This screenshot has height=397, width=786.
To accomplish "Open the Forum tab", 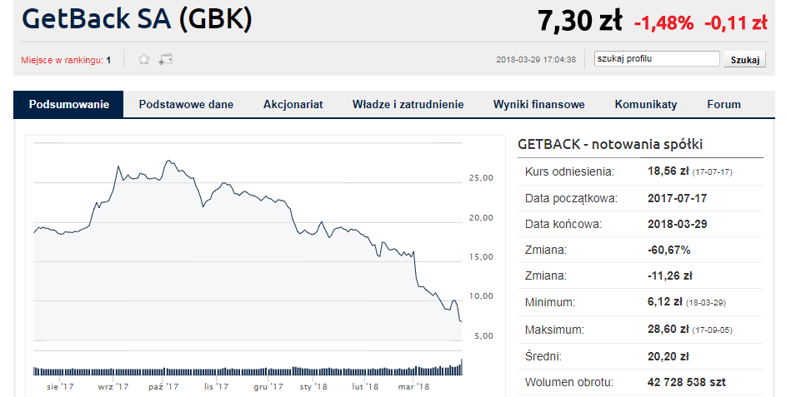I will [x=724, y=104].
